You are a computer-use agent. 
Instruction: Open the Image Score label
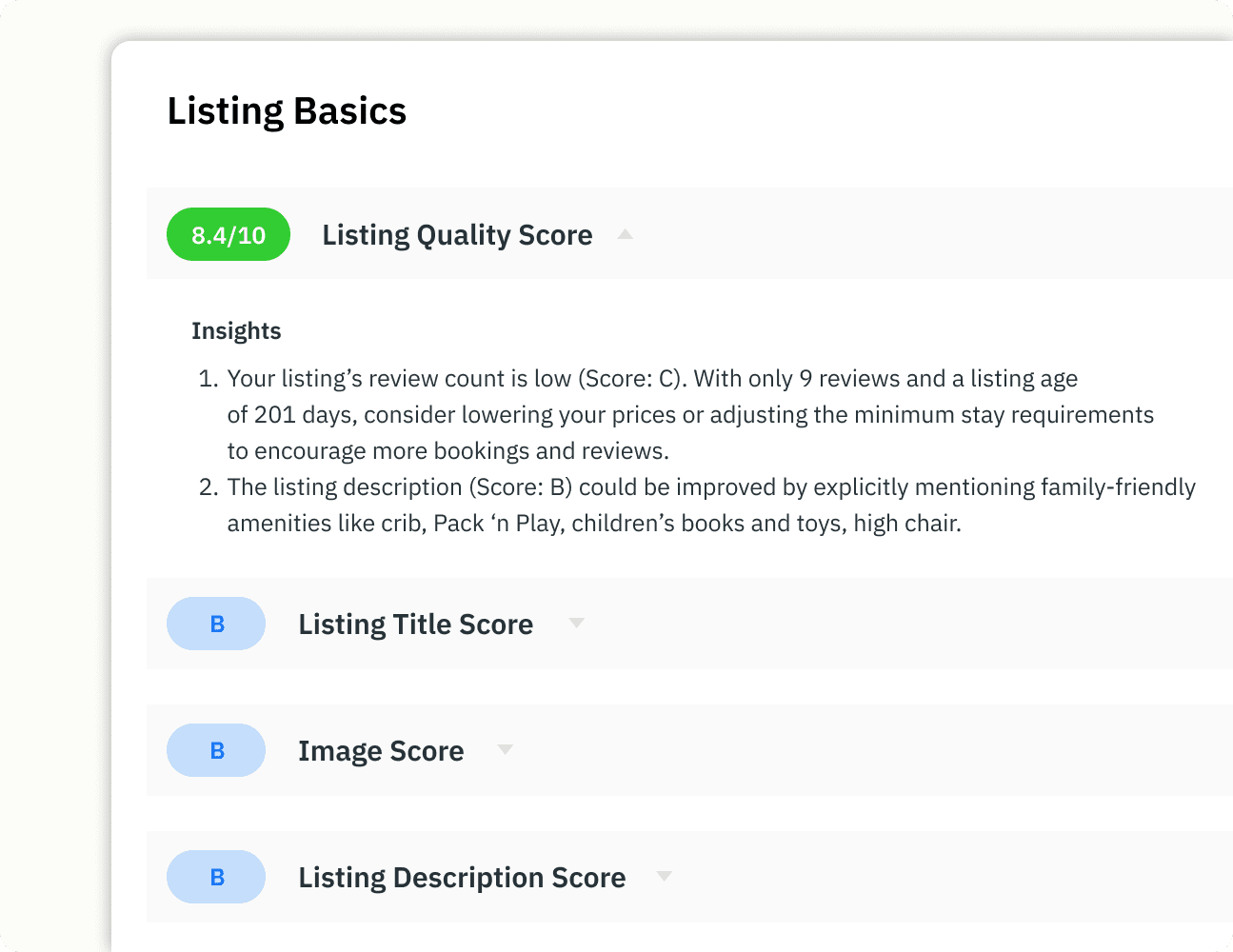click(381, 751)
